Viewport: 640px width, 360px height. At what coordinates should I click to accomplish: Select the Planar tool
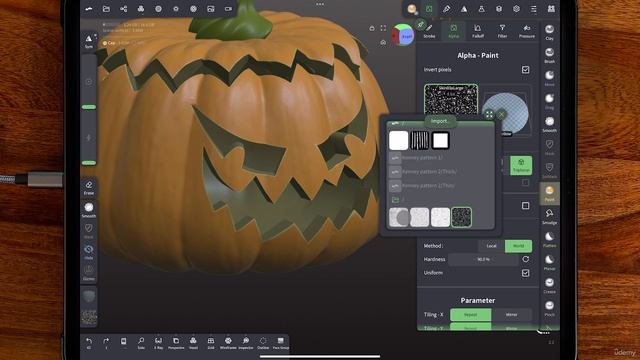coord(549,263)
